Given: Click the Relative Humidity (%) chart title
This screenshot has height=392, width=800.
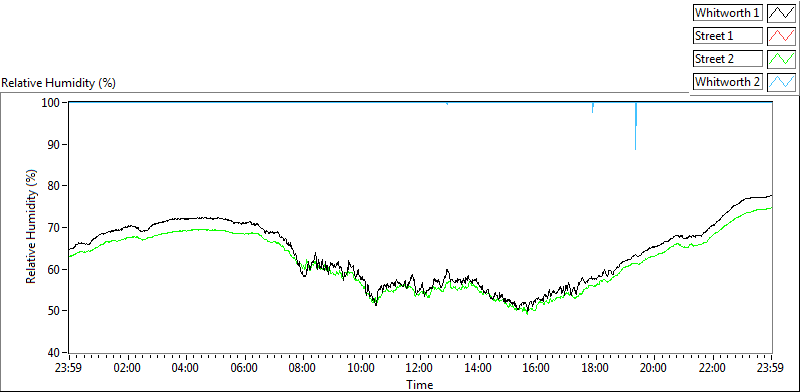Looking at the screenshot, I should (x=59, y=83).
